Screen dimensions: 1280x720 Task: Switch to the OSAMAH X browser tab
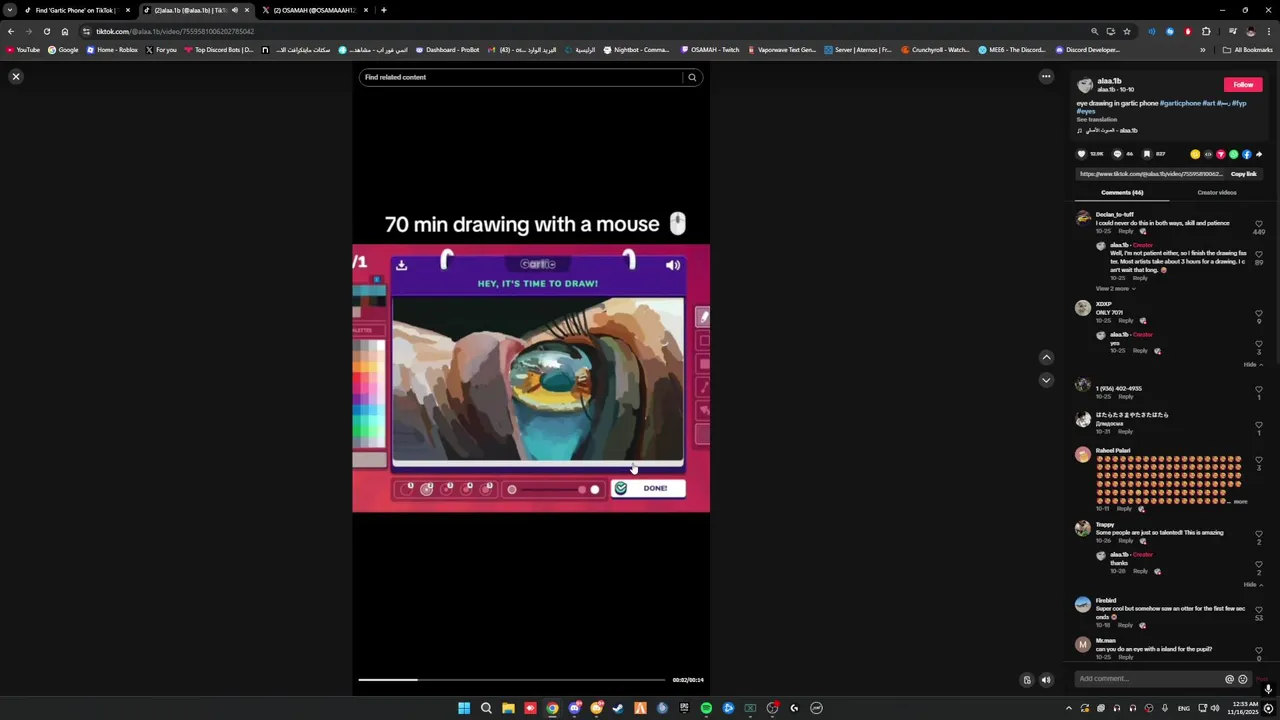click(x=314, y=10)
